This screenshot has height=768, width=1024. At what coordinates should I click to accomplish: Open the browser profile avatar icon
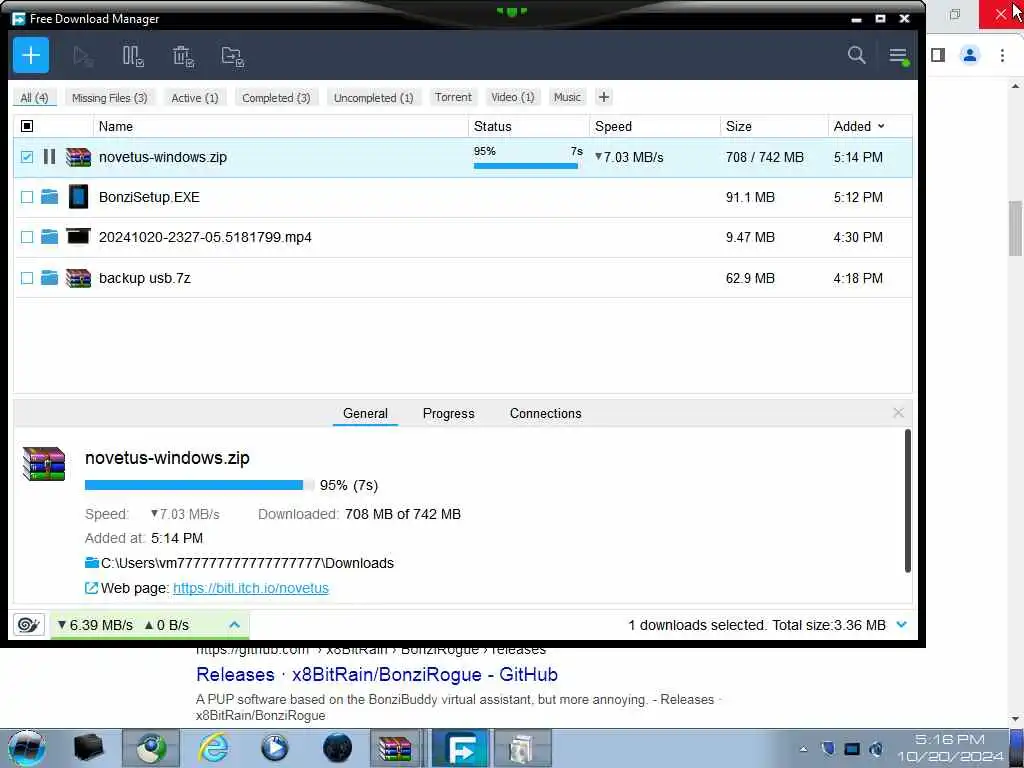pos(970,55)
